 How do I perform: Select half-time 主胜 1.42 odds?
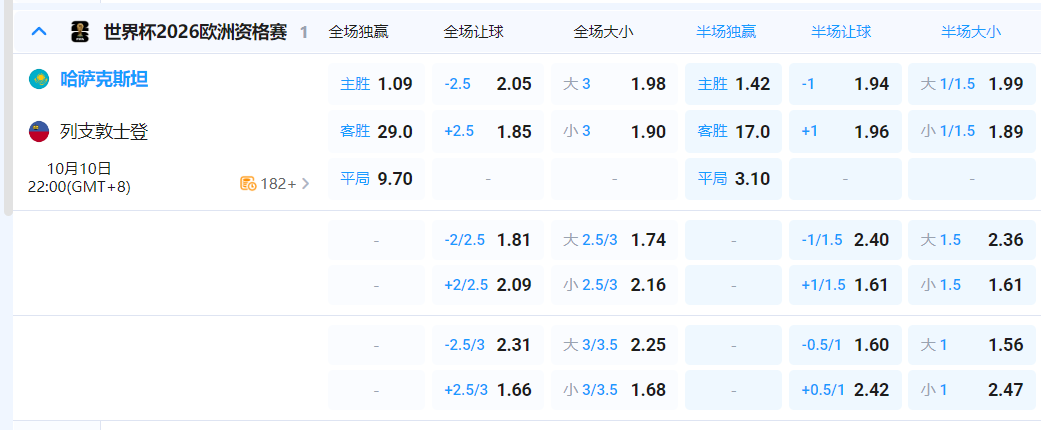coord(733,84)
